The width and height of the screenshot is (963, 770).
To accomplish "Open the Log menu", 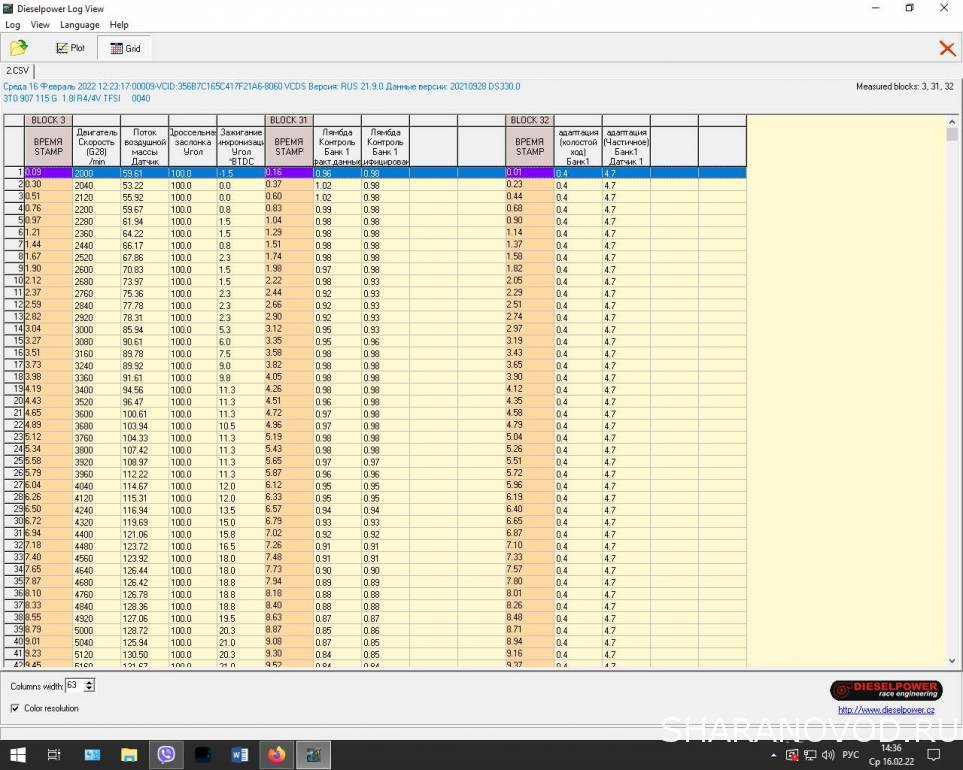I will (13, 24).
